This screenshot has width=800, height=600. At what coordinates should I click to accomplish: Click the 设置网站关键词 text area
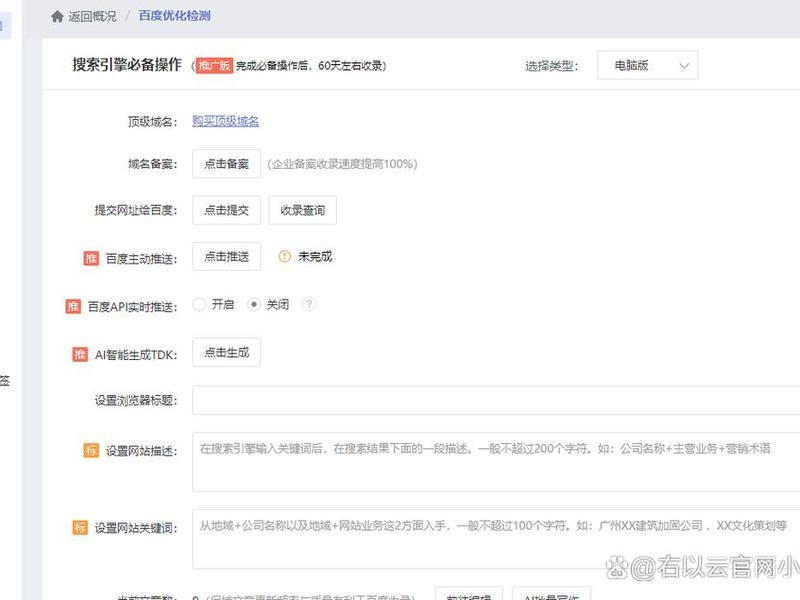click(x=496, y=539)
